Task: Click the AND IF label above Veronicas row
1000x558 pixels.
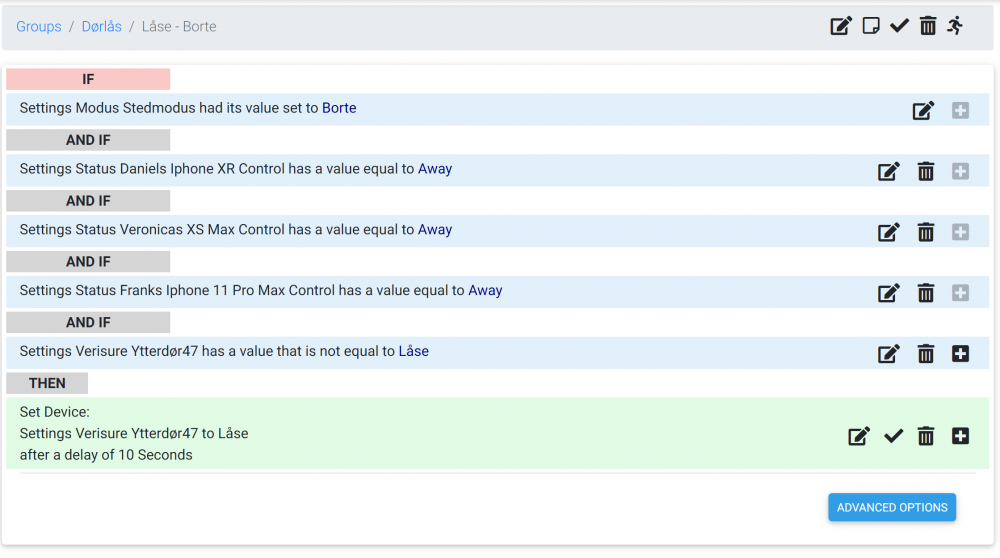Action: (88, 201)
